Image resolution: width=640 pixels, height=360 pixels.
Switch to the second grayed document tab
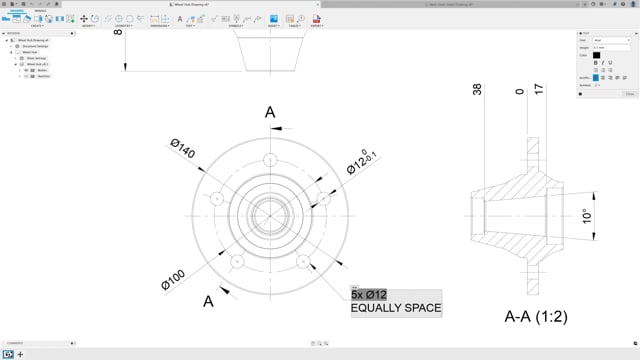point(451,4)
